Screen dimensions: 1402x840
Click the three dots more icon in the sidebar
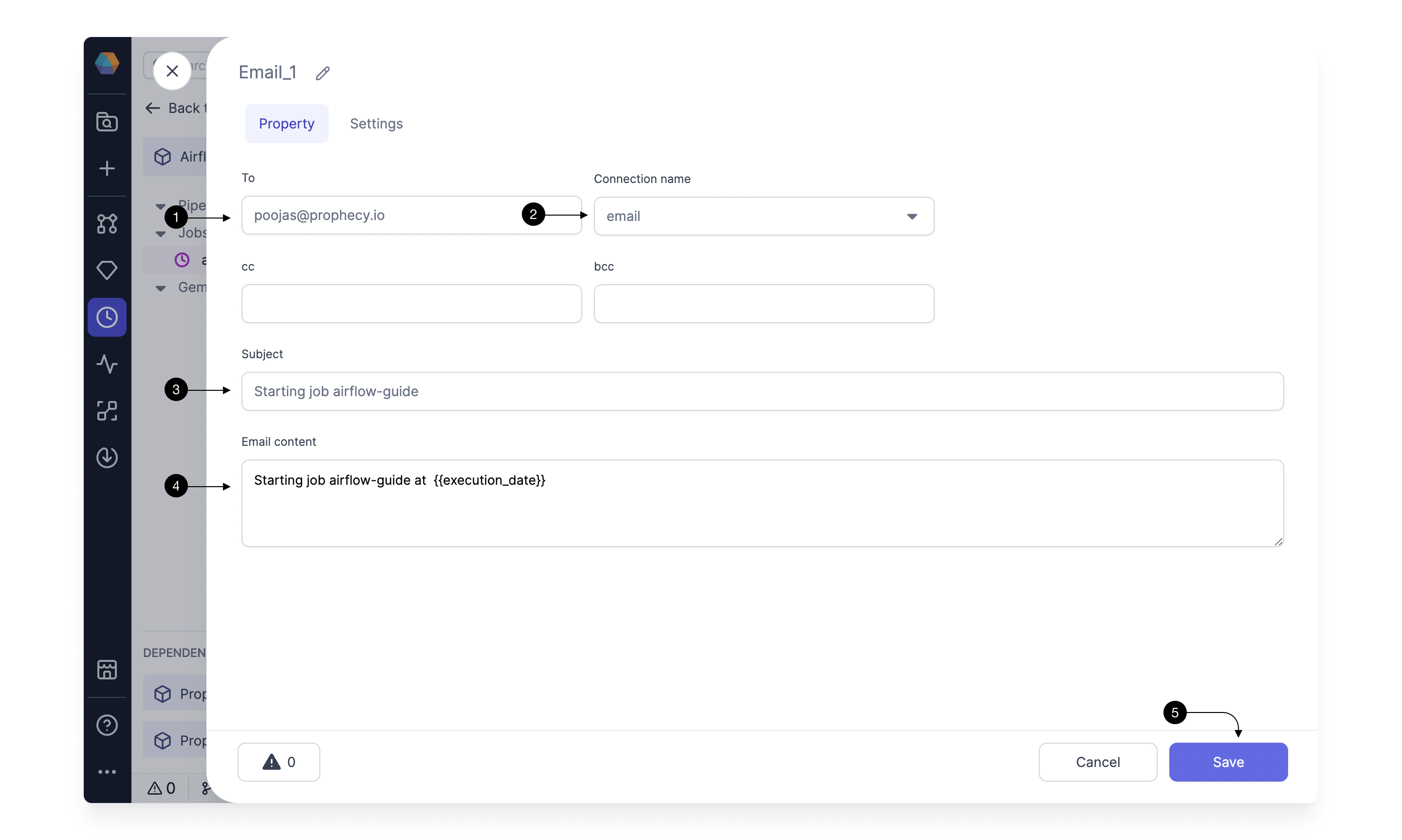pos(107,771)
